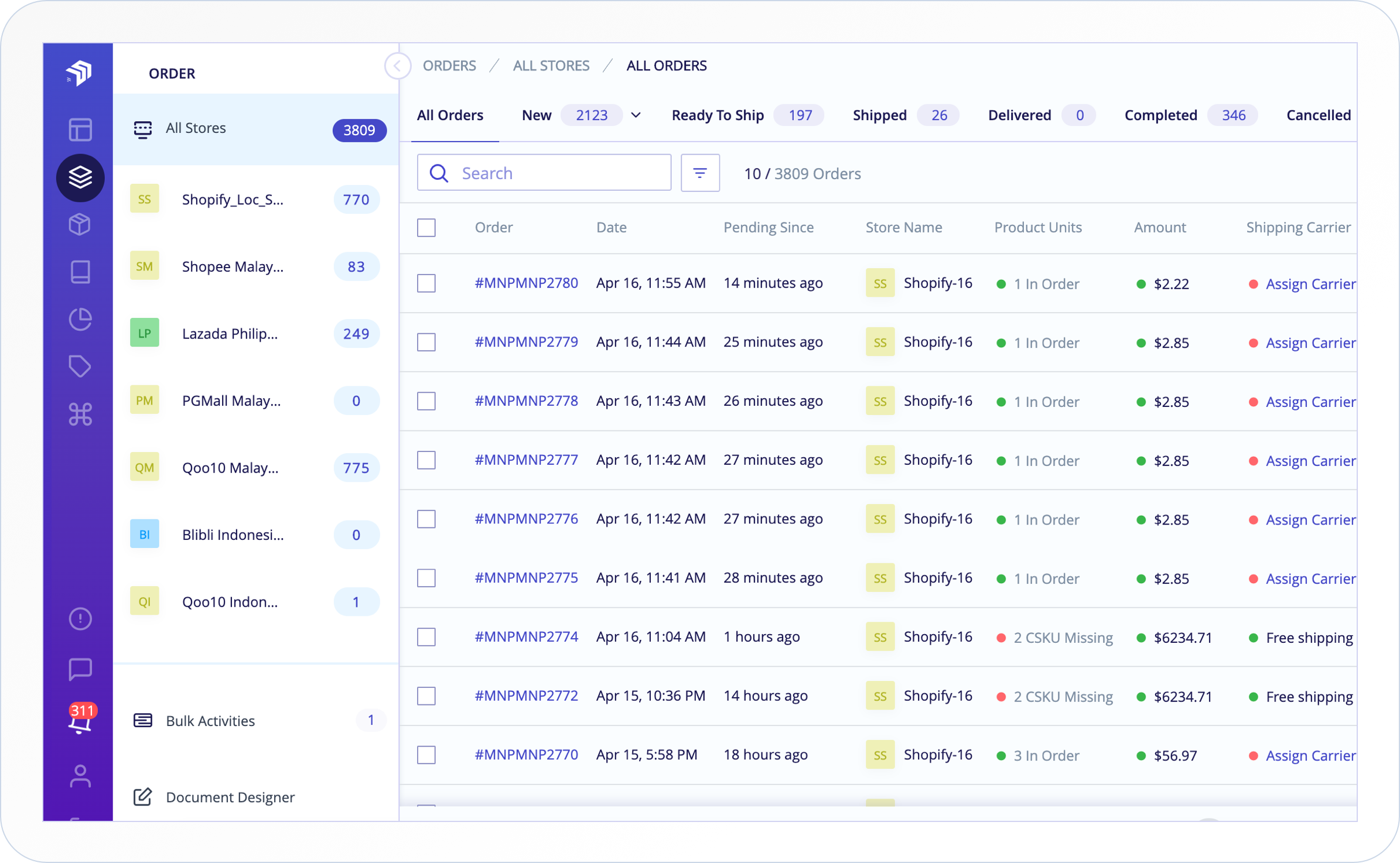
Task: Open the pie chart analytics icon
Action: pyautogui.click(x=80, y=320)
